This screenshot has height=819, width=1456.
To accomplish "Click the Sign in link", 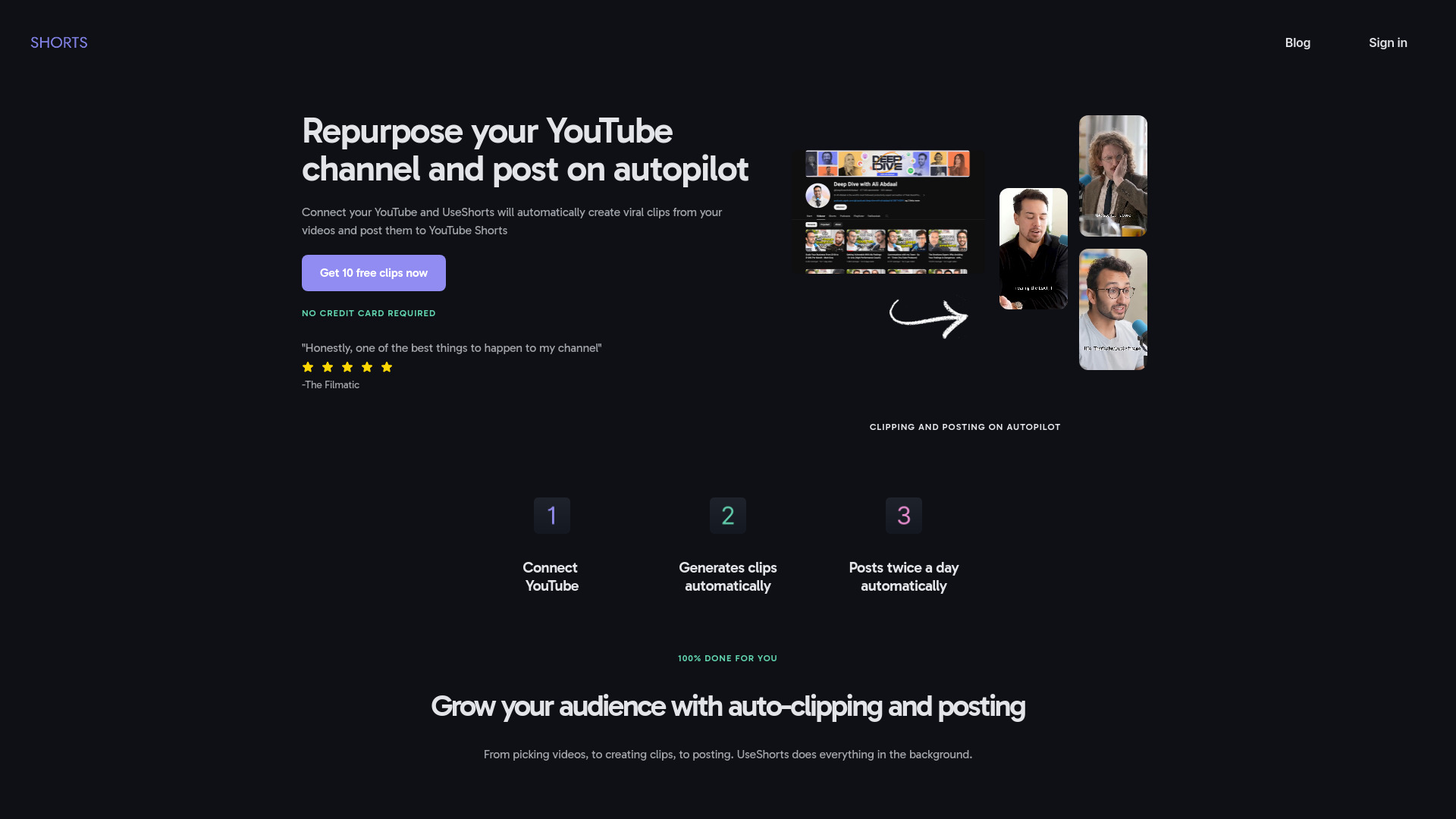I will coord(1387,42).
